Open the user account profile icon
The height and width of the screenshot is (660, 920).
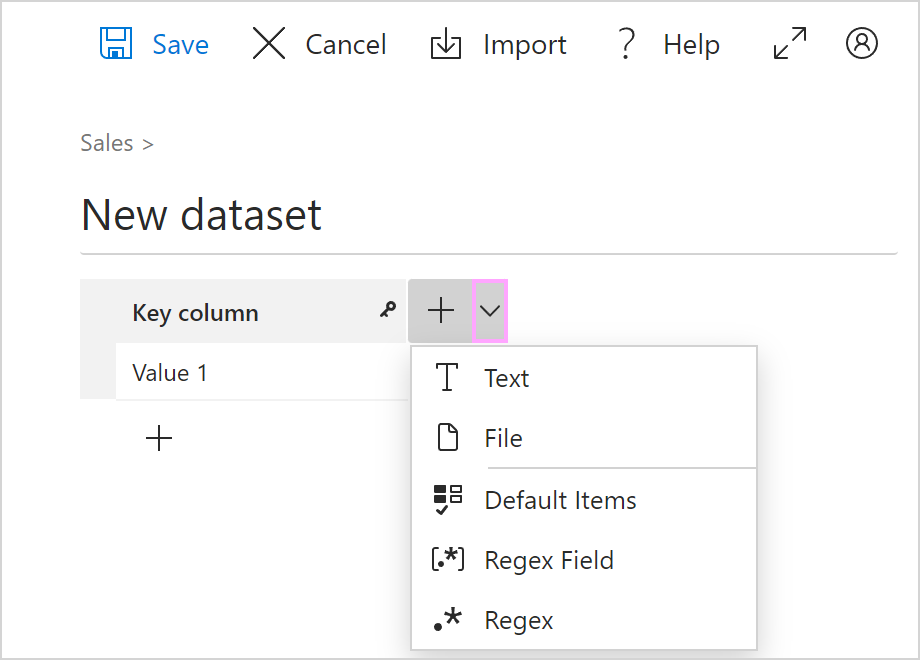click(x=862, y=43)
